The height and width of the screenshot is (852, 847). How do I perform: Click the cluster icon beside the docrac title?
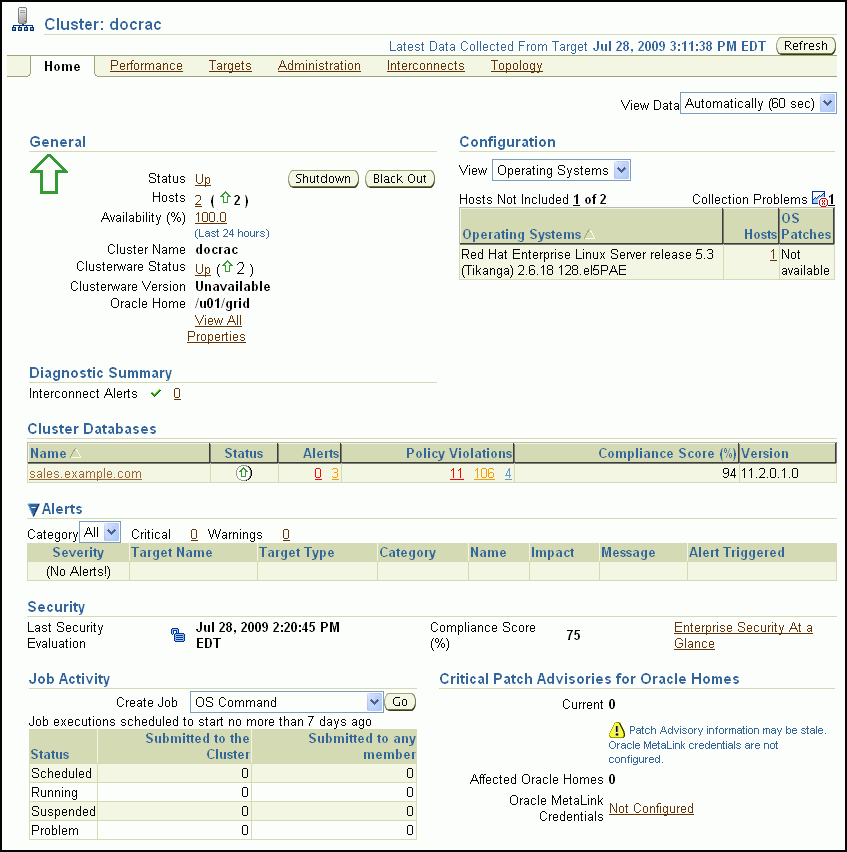[22, 22]
